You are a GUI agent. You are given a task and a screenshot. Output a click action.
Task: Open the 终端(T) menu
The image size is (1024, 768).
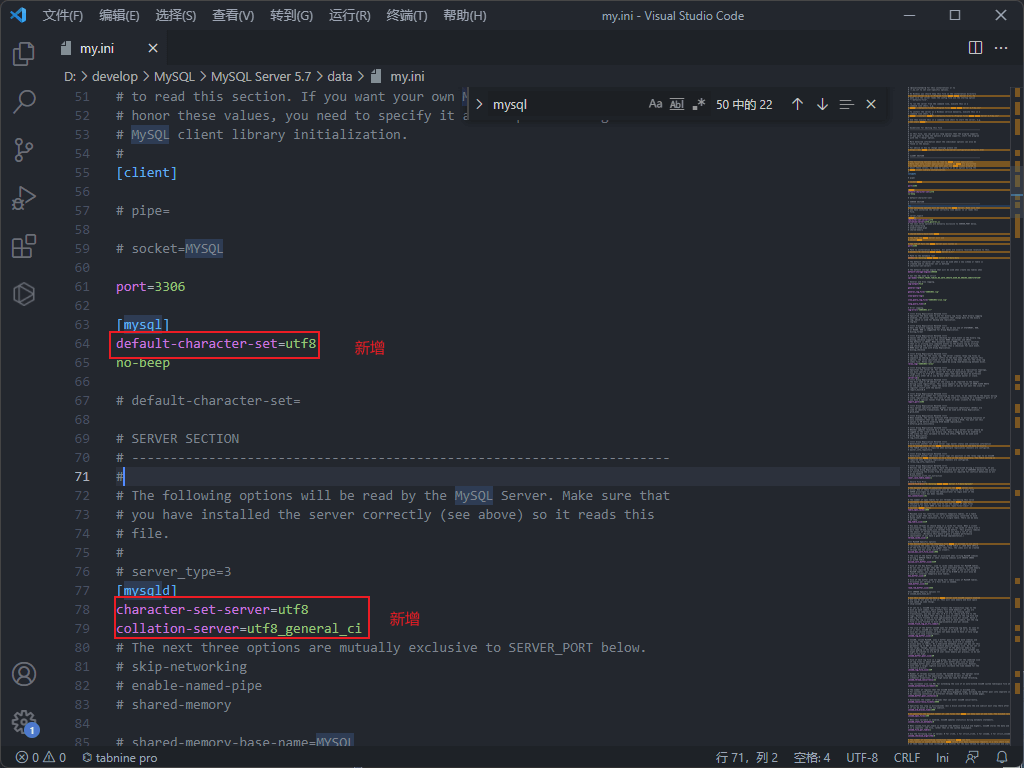[x=407, y=15]
